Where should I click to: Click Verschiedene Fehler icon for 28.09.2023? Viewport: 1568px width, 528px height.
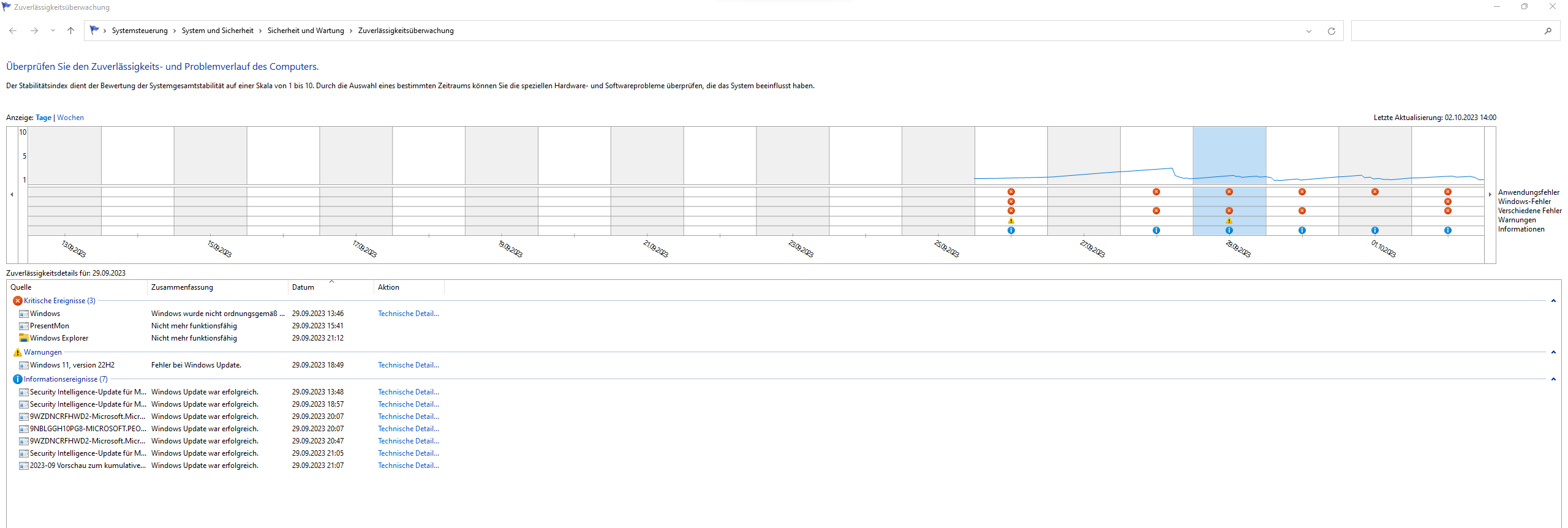tap(1156, 211)
